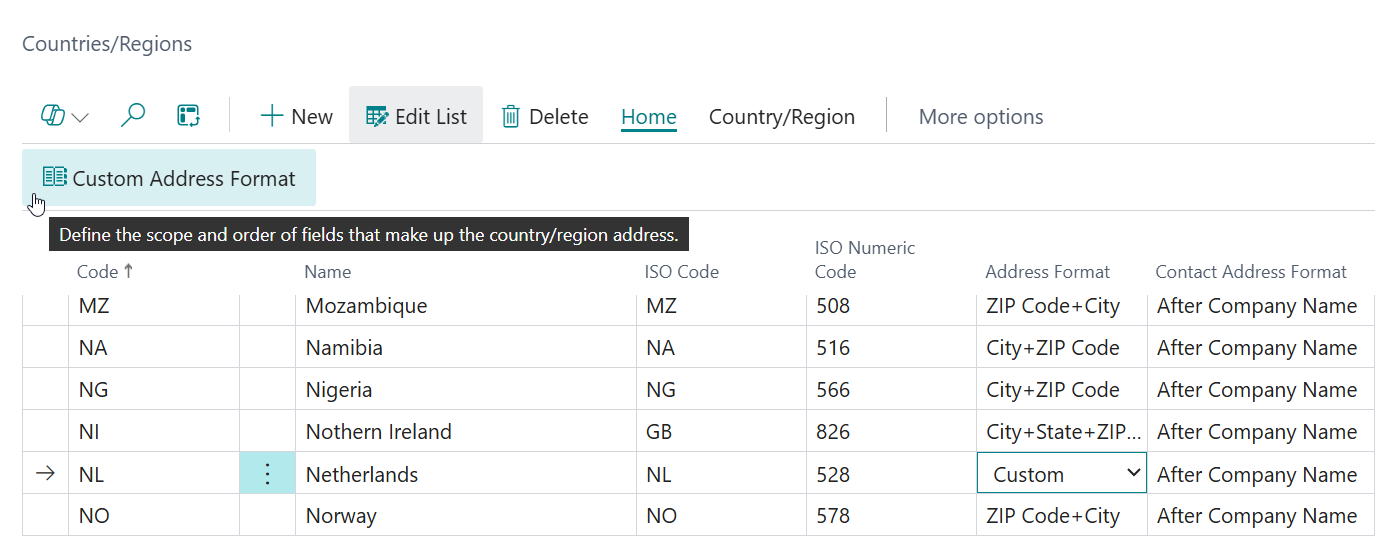1375x536 pixels.
Task: Open the Name column header menu
Action: coord(328,272)
